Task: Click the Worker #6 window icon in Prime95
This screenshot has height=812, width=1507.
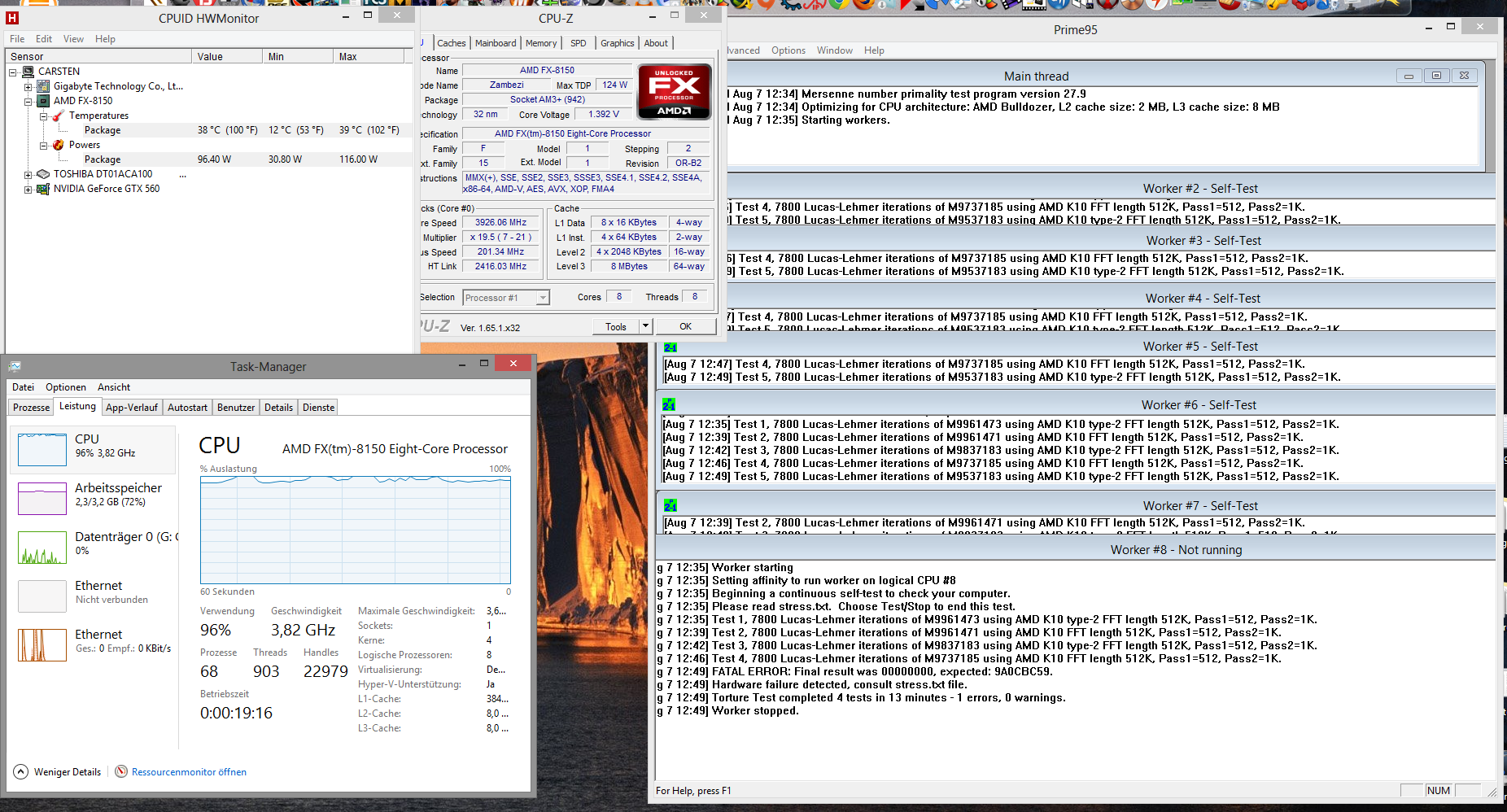Action: pyautogui.click(x=669, y=405)
